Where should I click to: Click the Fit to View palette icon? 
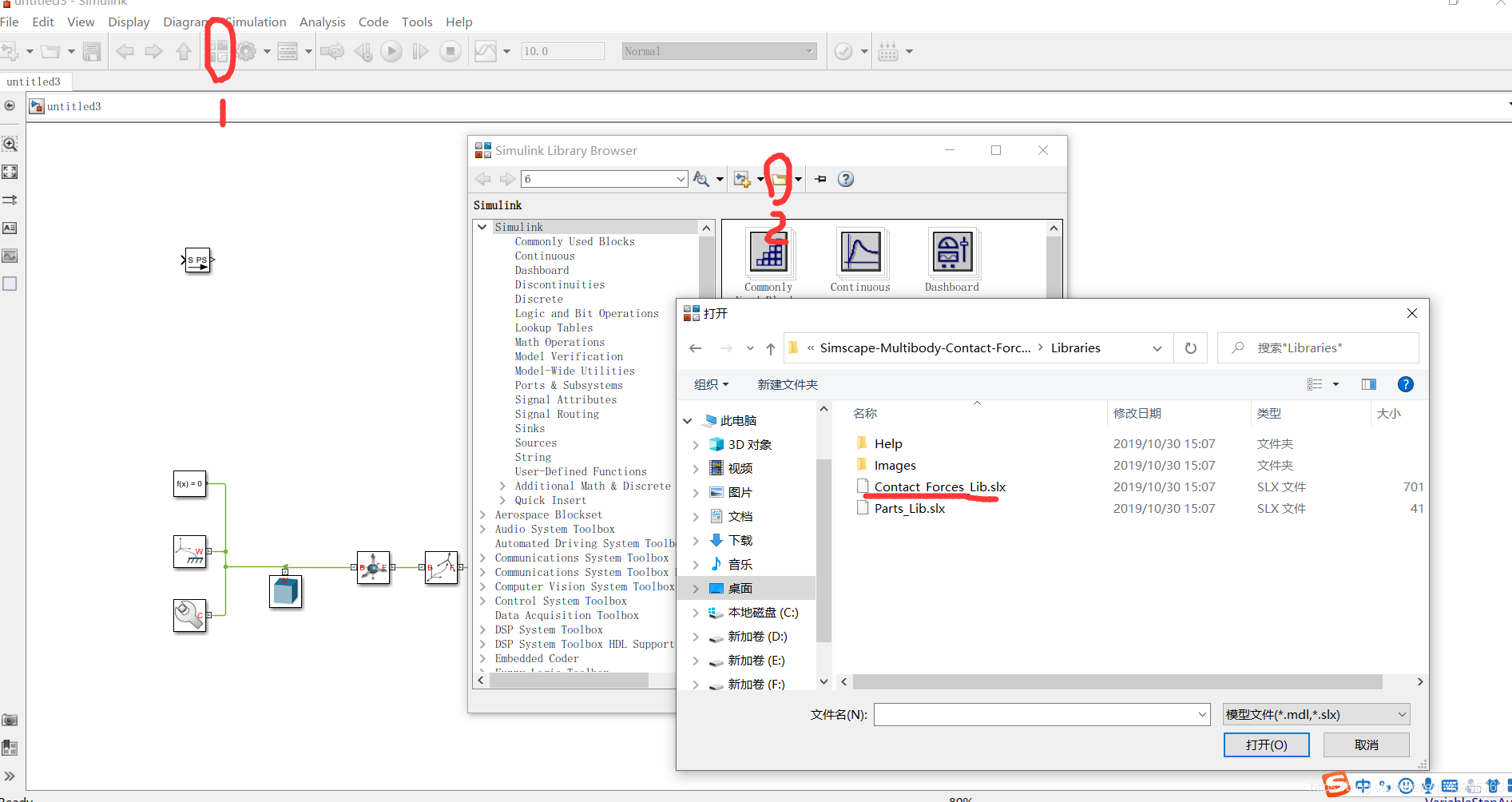[x=10, y=172]
